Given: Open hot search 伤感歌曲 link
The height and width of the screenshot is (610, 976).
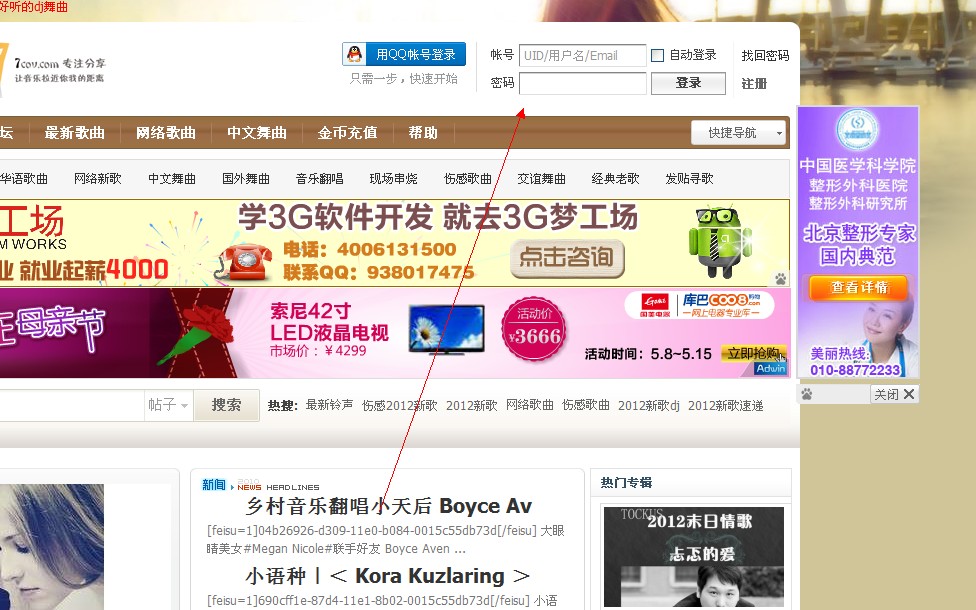Looking at the screenshot, I should click(586, 405).
